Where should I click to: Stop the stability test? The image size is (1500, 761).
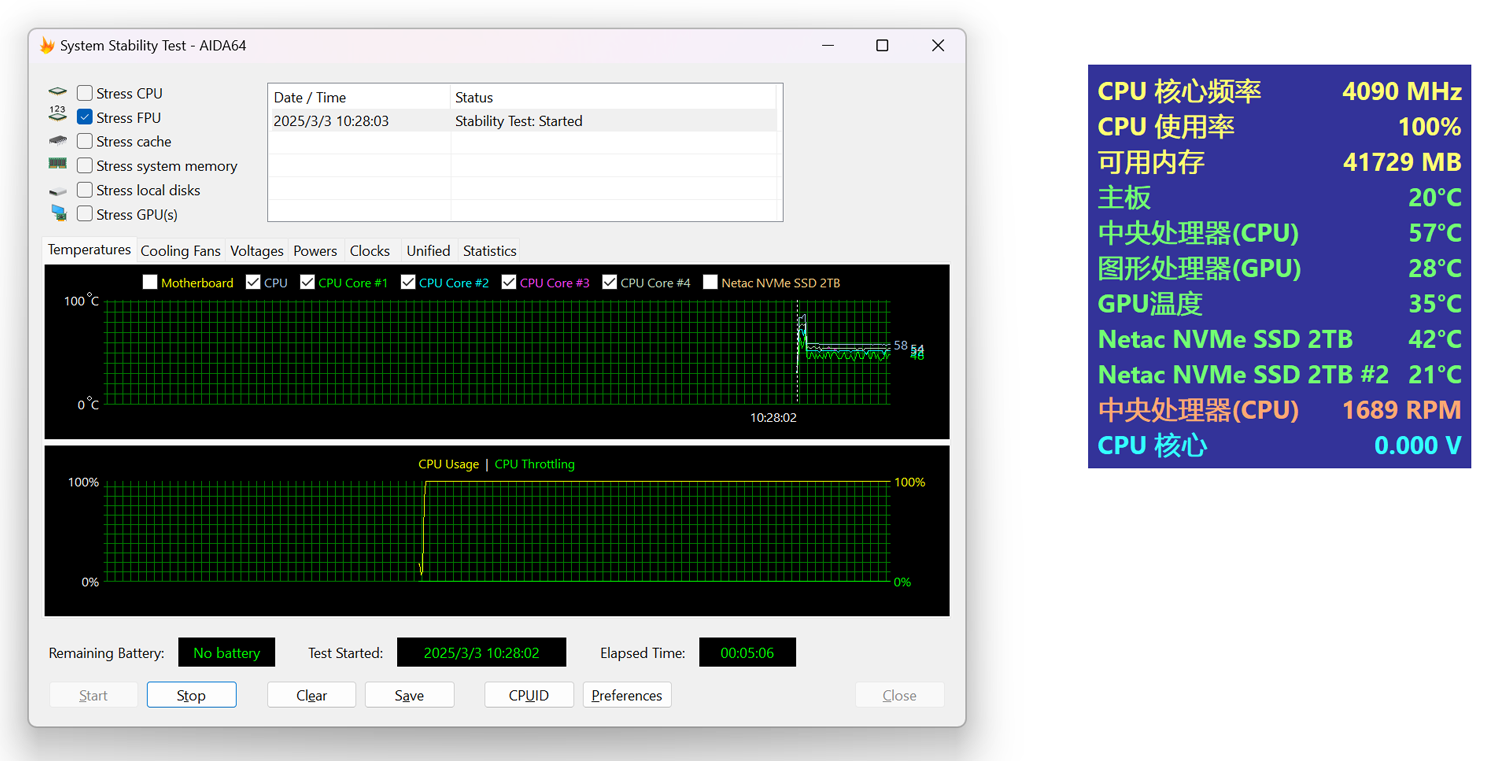pyautogui.click(x=191, y=695)
